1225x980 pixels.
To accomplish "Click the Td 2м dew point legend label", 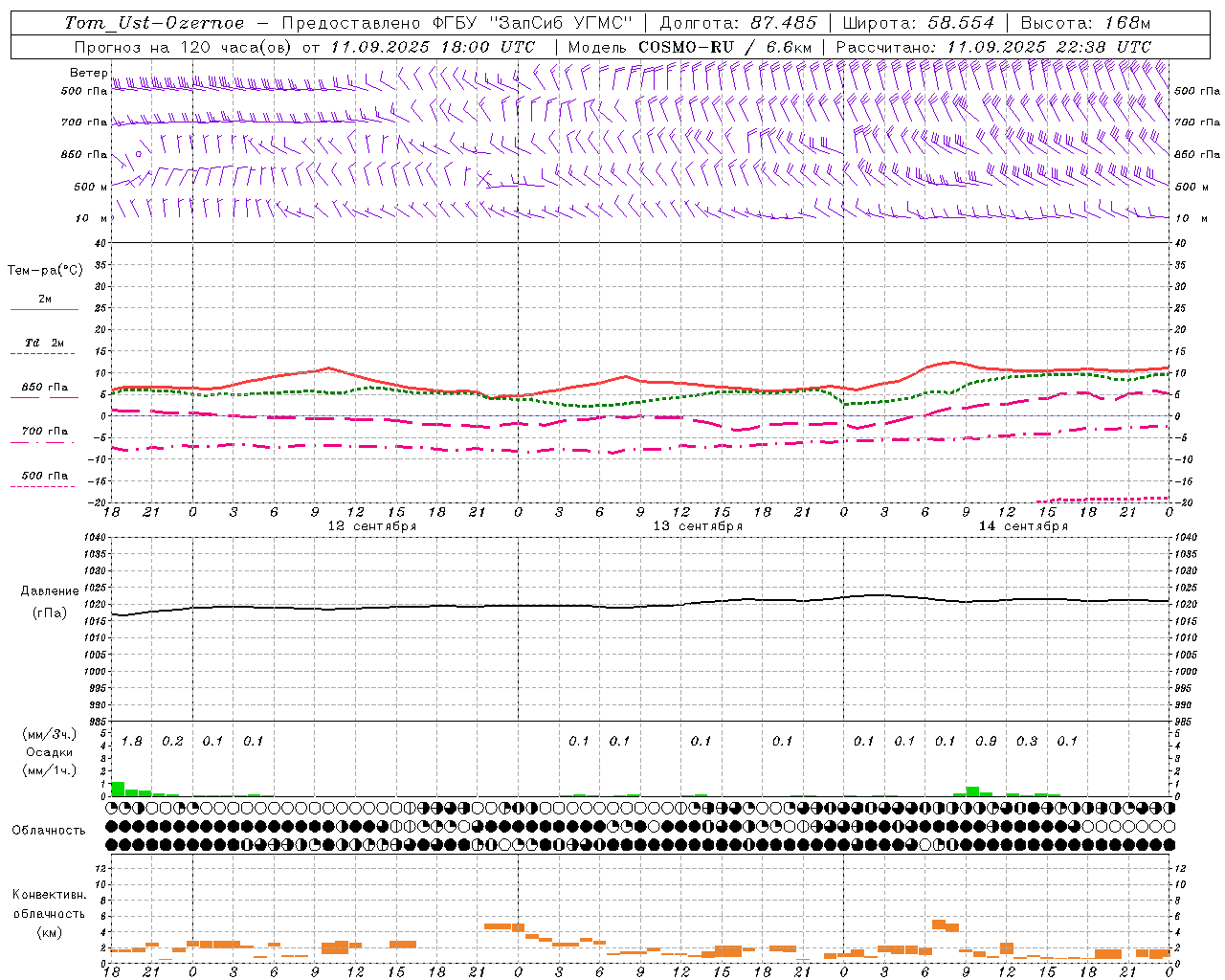I will tap(45, 343).
